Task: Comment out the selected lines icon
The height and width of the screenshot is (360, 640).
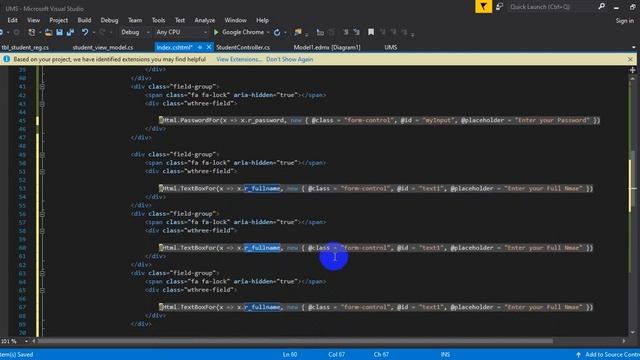Action: click(x=345, y=32)
